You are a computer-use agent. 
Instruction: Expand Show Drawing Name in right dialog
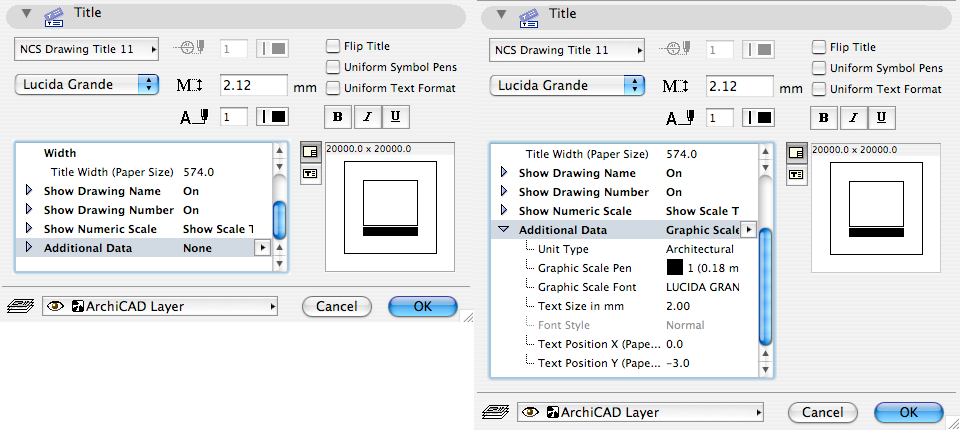click(x=504, y=173)
